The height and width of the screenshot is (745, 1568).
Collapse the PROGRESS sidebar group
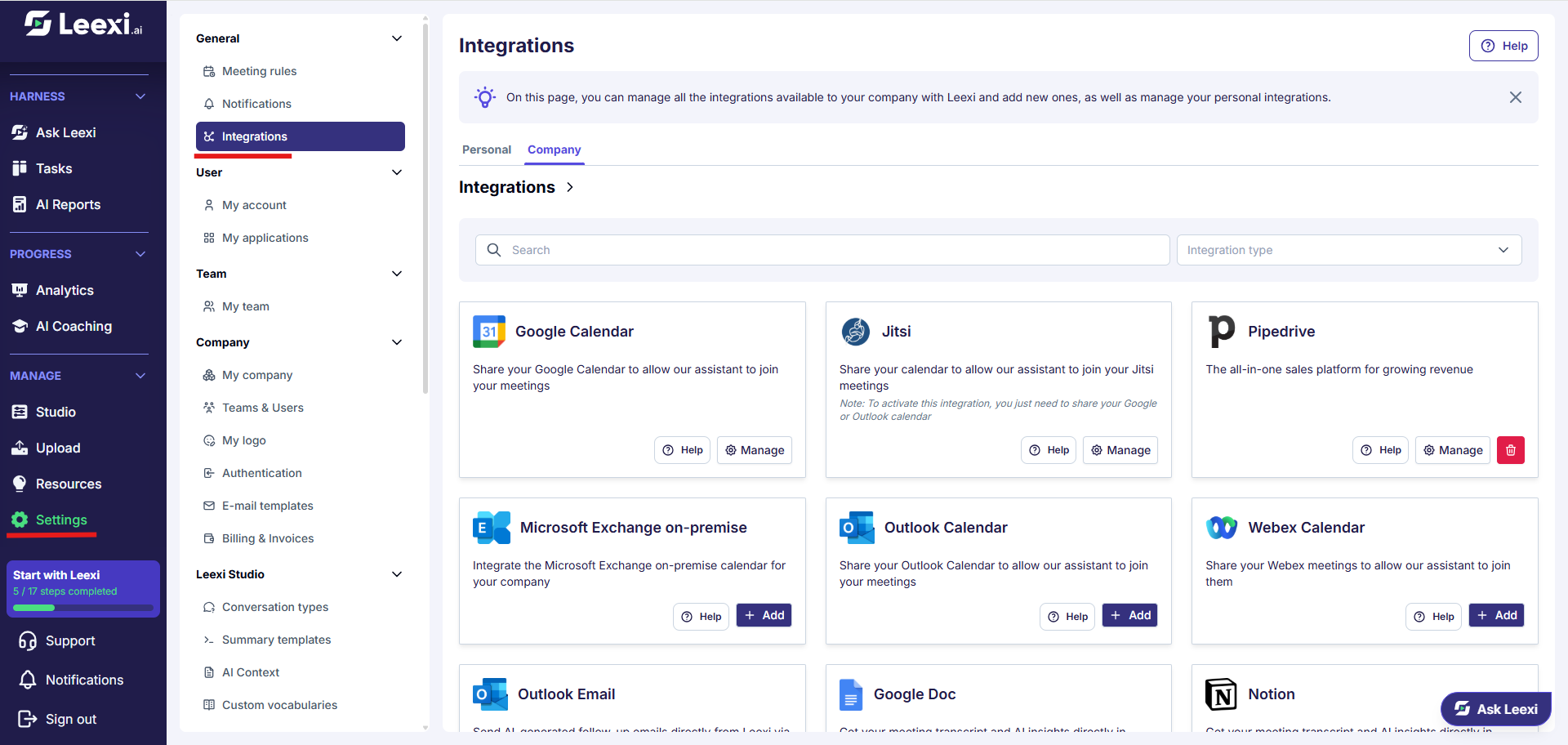(140, 254)
